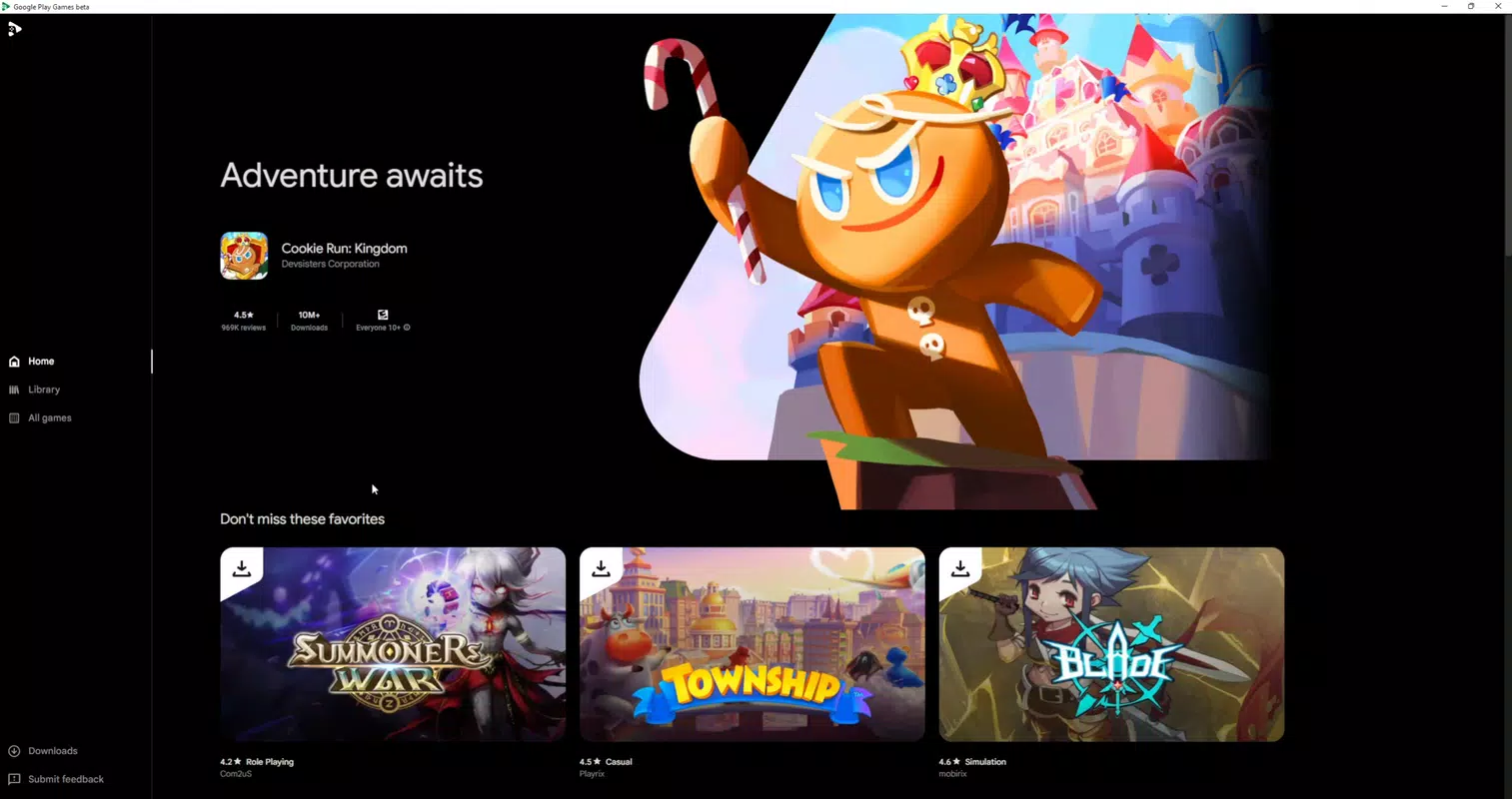Viewport: 1512px width, 799px height.
Task: Open the Downloads page label
Action: (x=53, y=751)
